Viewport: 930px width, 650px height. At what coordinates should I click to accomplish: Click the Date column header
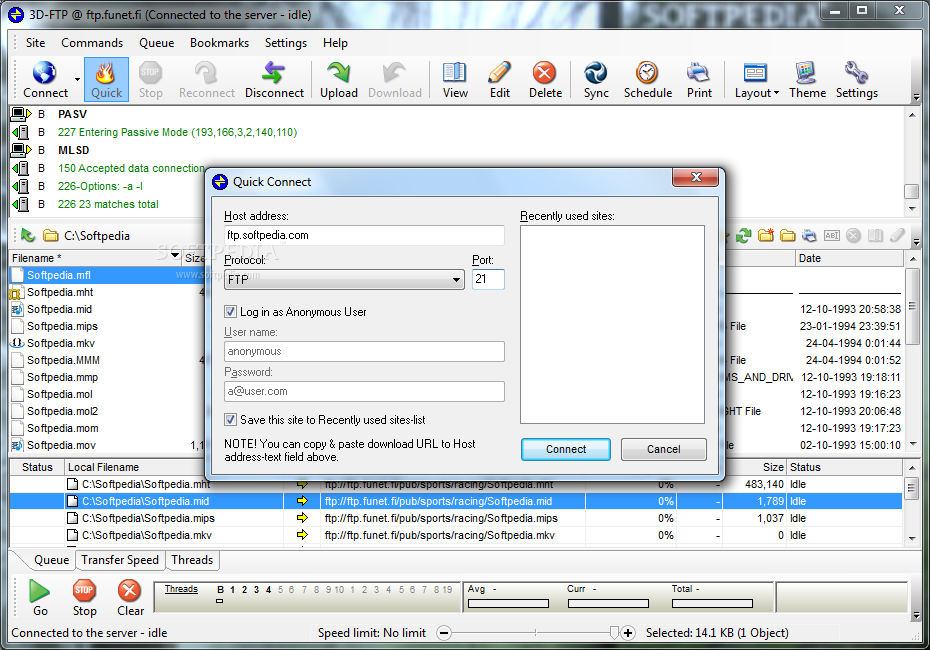849,258
